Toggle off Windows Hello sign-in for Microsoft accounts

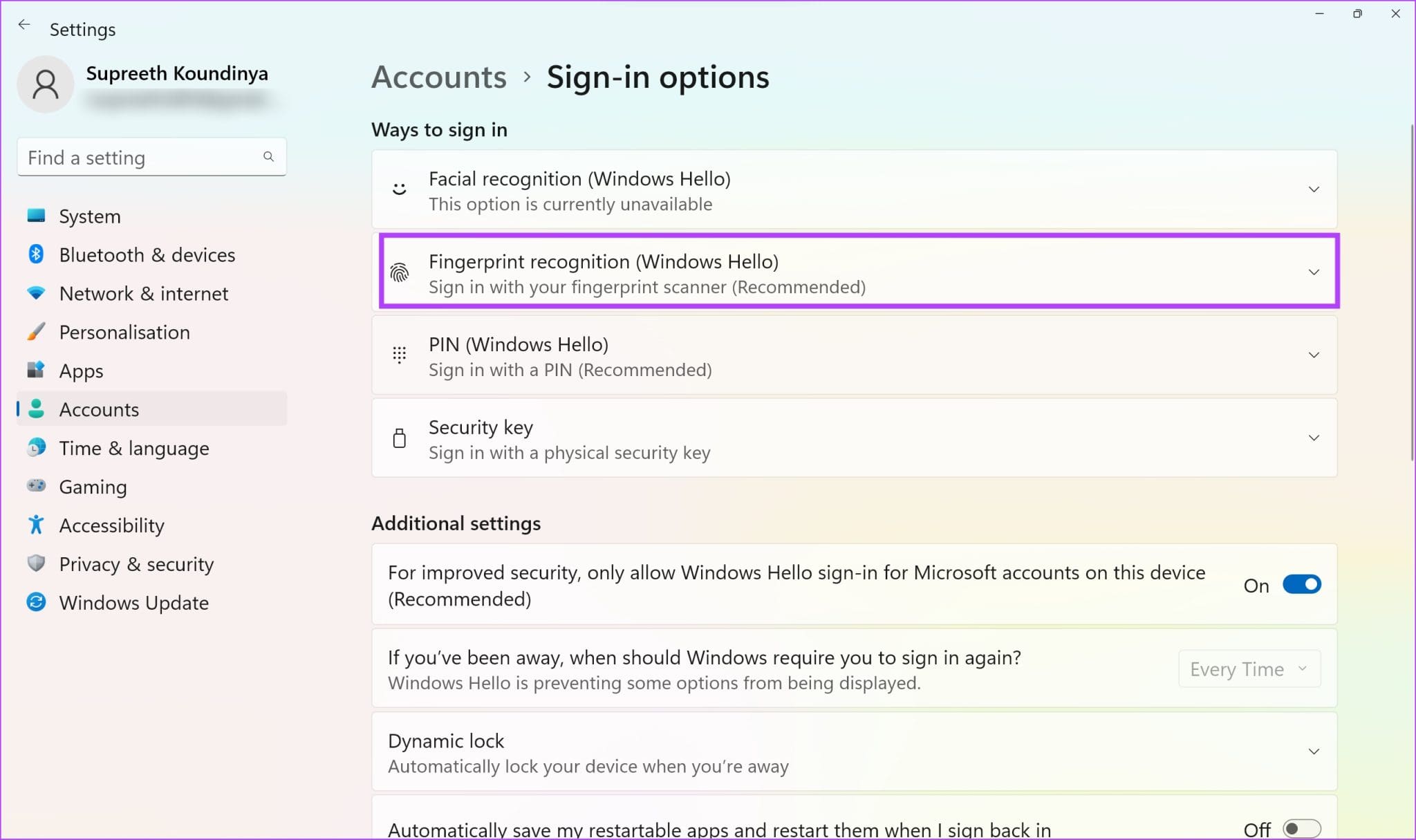coord(1301,584)
